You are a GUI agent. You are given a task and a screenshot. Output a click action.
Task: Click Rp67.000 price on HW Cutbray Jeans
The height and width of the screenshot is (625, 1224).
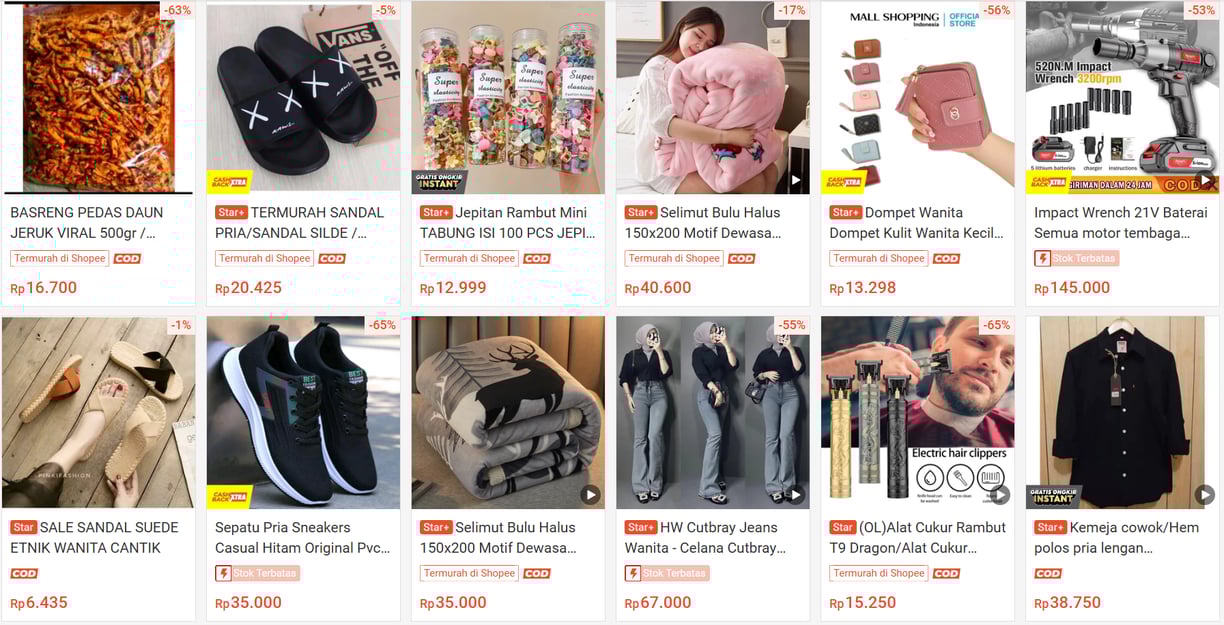point(658,602)
